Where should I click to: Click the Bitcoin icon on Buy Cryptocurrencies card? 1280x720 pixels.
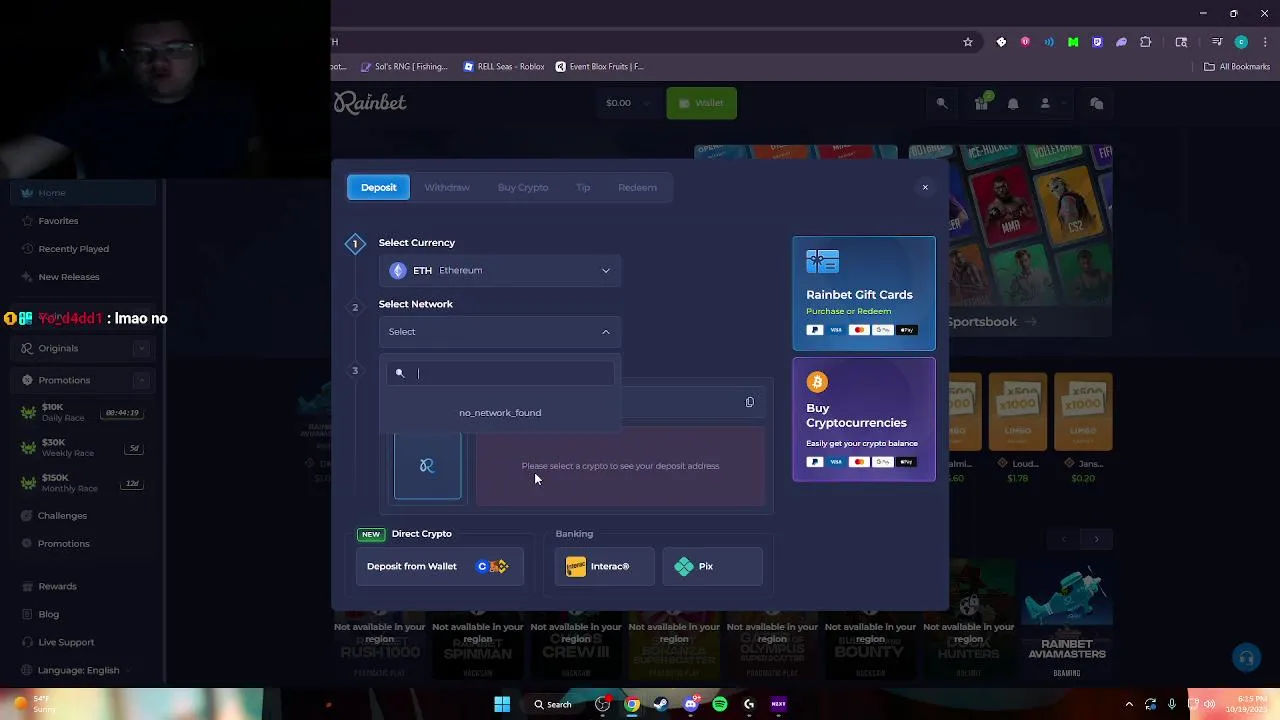(x=817, y=382)
